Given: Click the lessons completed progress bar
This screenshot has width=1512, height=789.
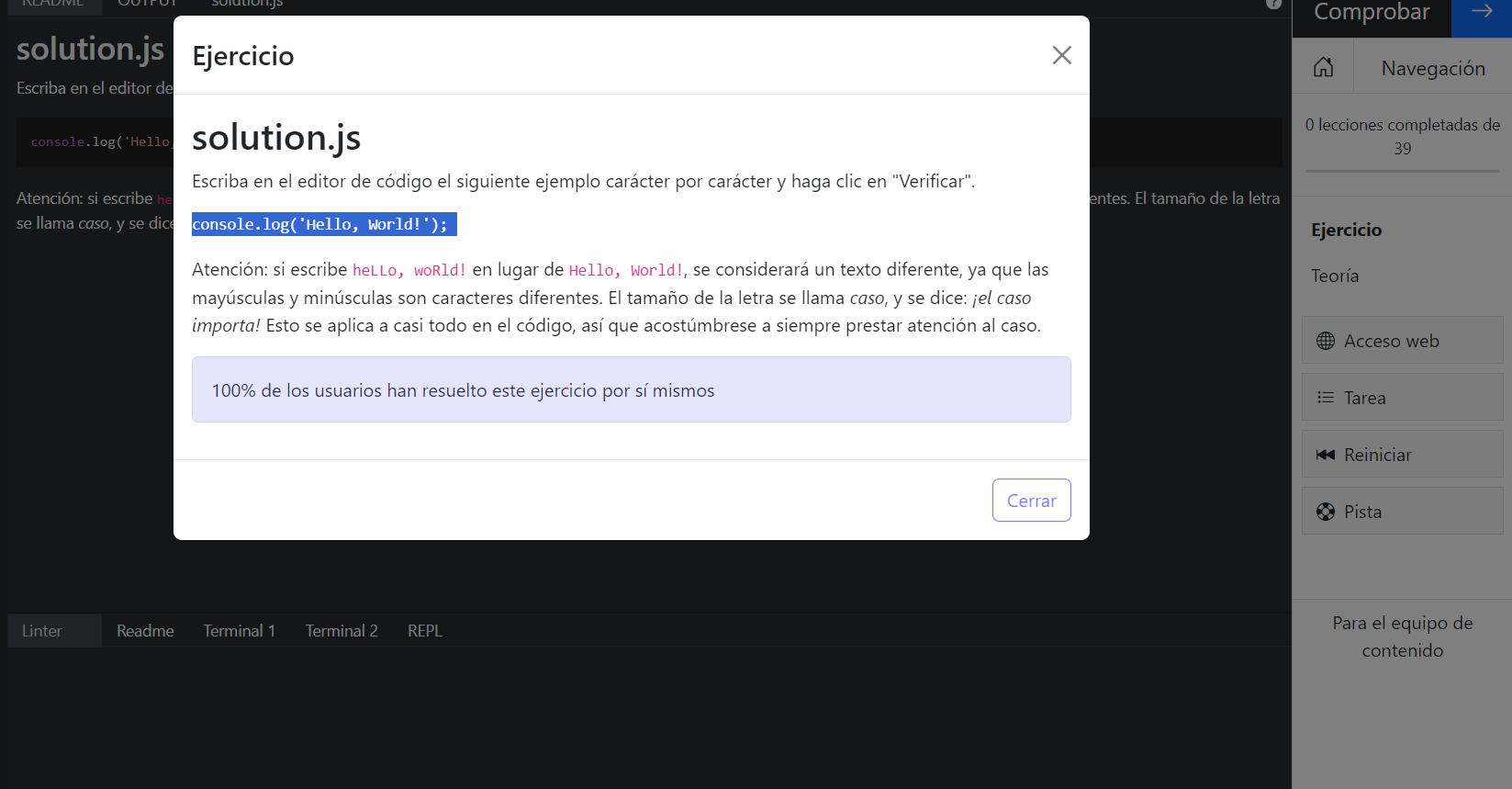Looking at the screenshot, I should click(1402, 171).
